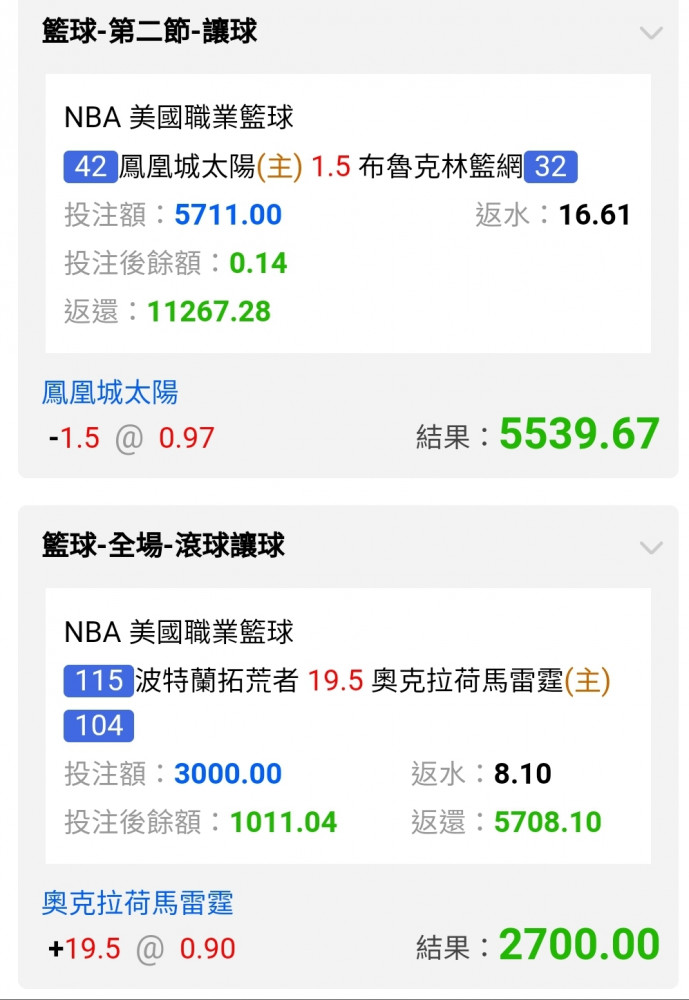
Task: Click the score badge 32
Action: [x=551, y=166]
